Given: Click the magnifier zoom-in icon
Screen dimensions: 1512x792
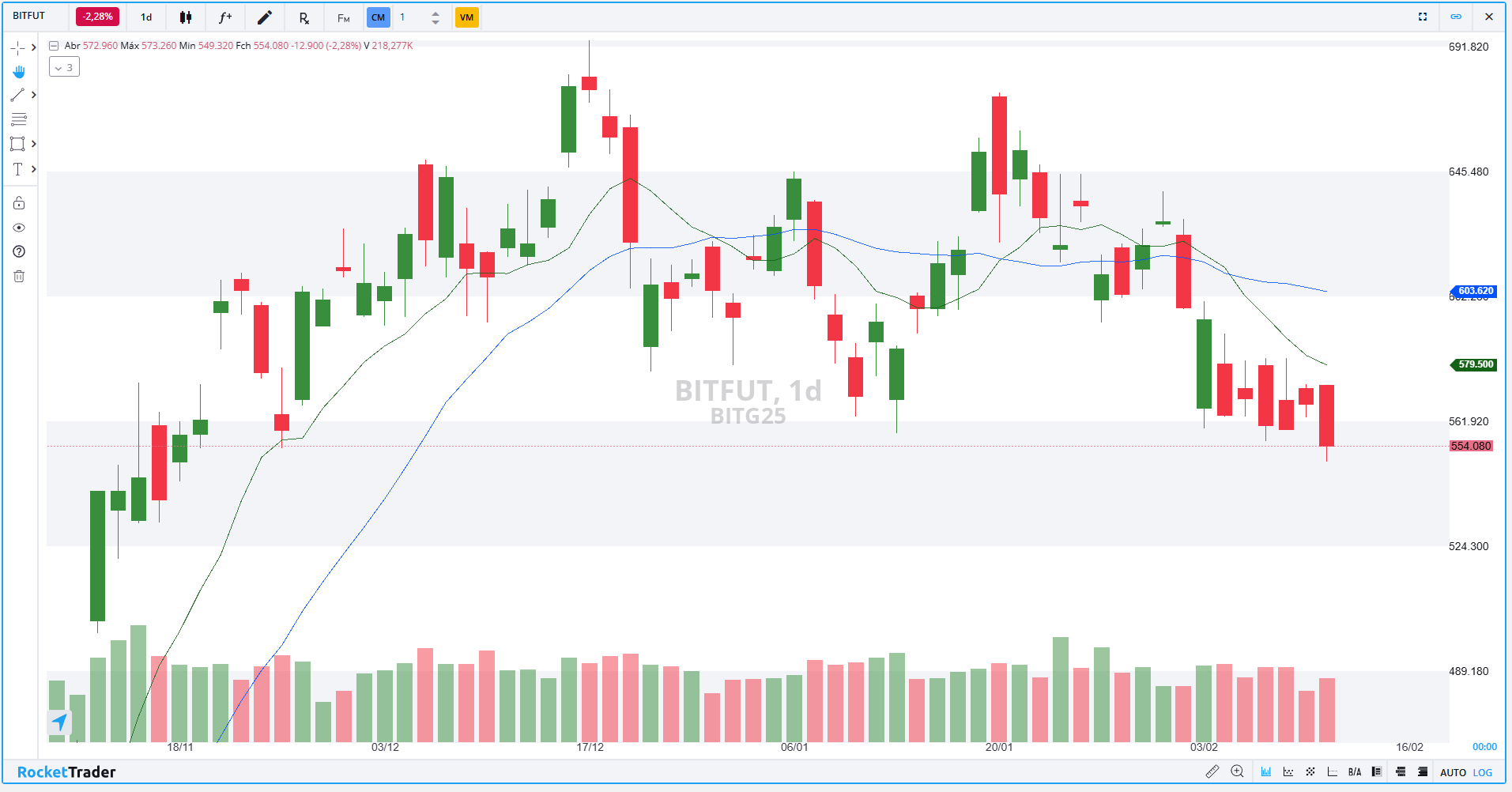Looking at the screenshot, I should point(1238,771).
